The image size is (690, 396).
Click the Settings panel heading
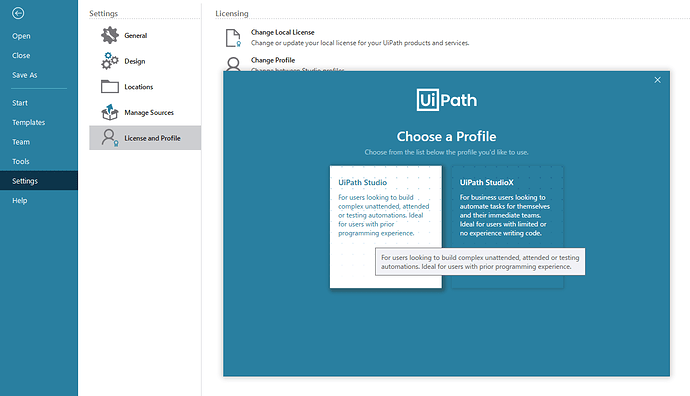pyautogui.click(x=103, y=14)
